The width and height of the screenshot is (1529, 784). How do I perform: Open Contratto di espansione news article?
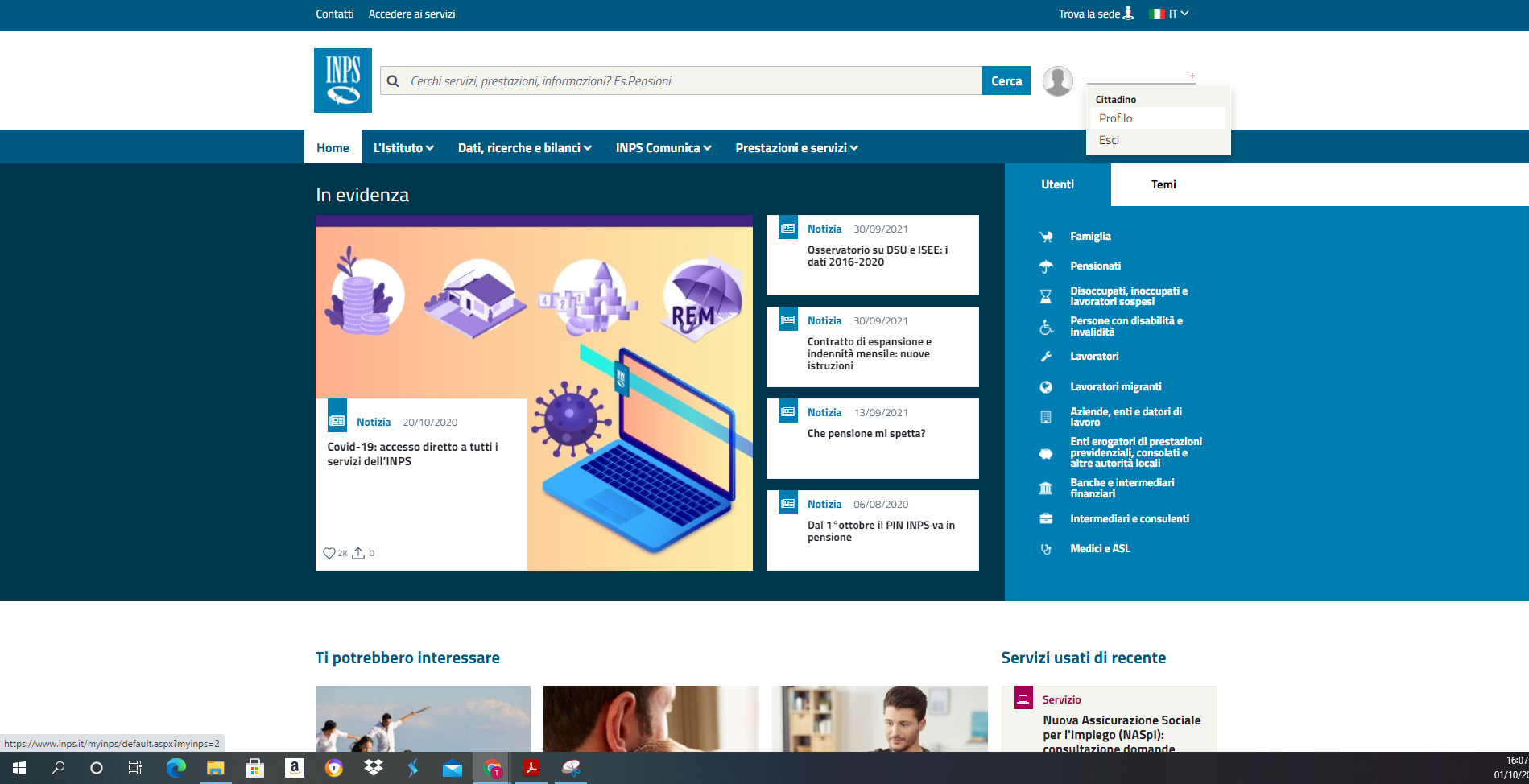pyautogui.click(x=870, y=353)
